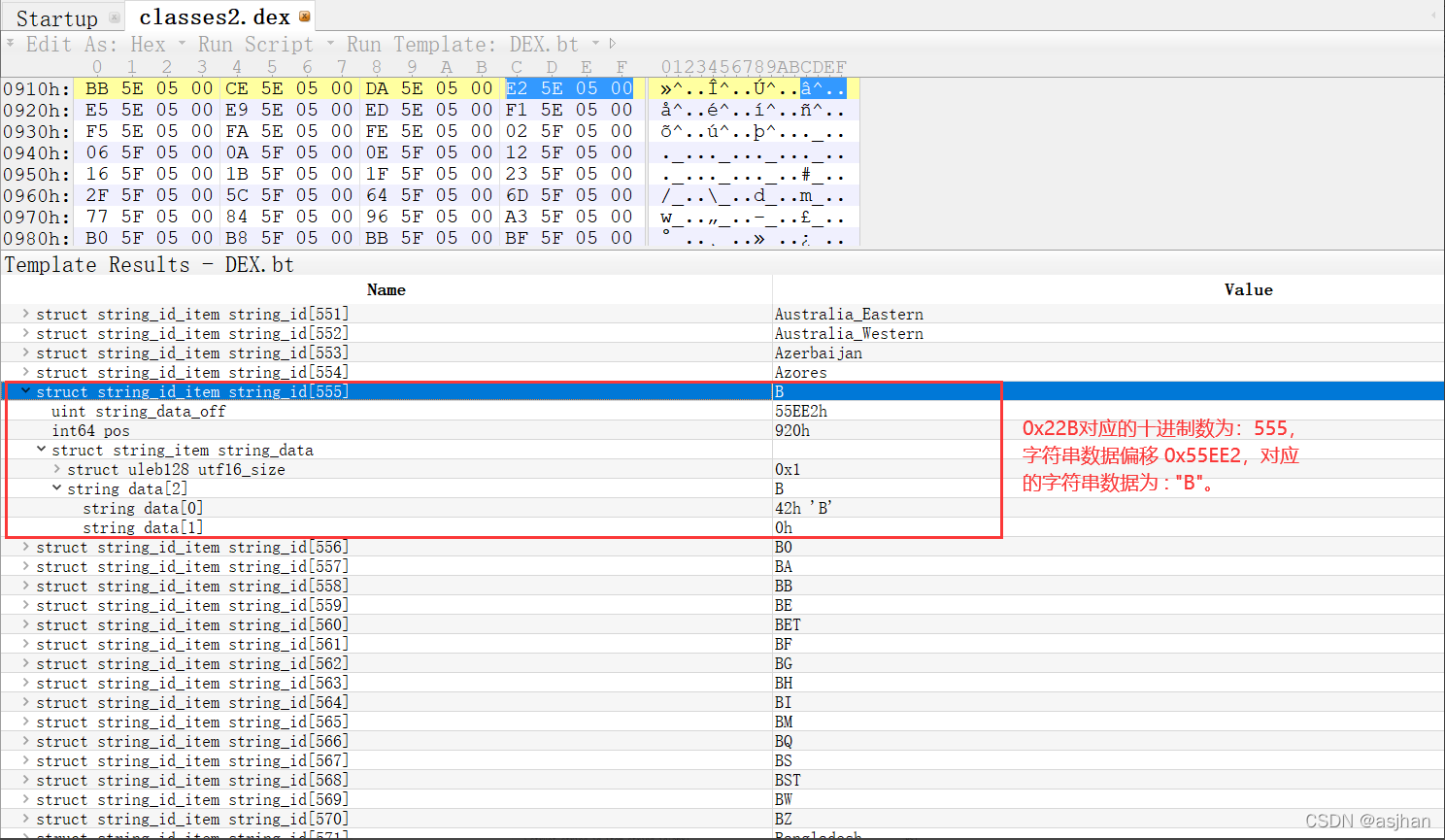Click address label 0950h
The height and width of the screenshot is (840, 1445).
tap(36, 174)
